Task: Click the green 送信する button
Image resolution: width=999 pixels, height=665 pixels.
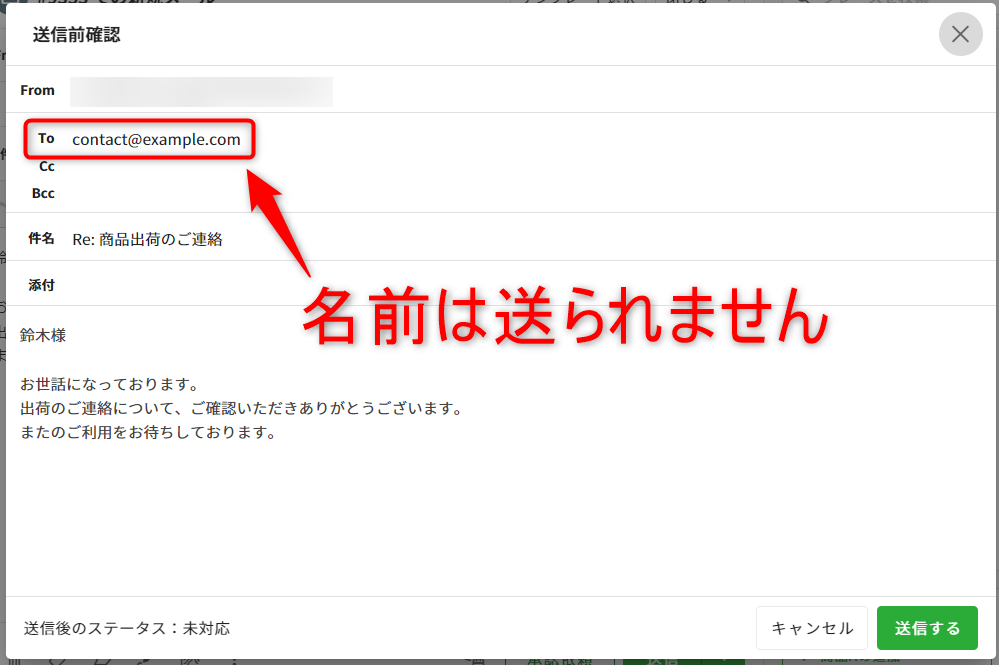Action: coord(927,628)
